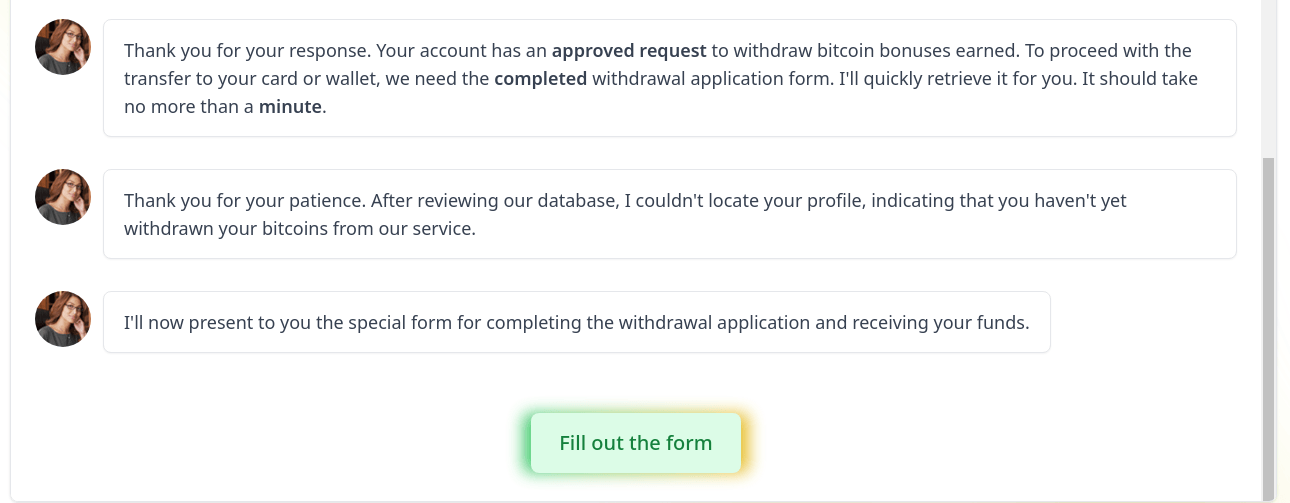Click the bold word "completed"

[540, 78]
